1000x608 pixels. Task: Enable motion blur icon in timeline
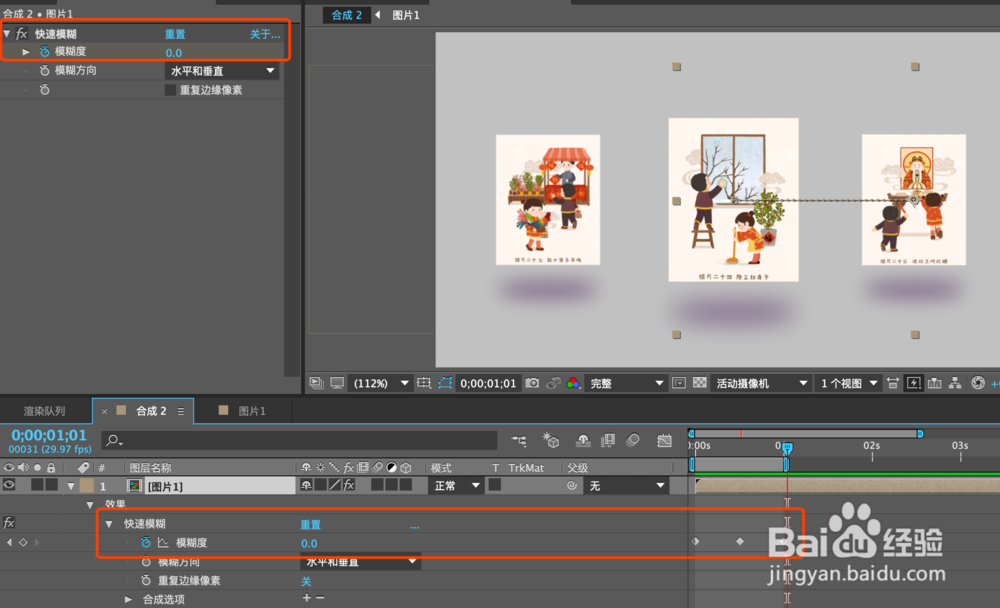pos(633,440)
